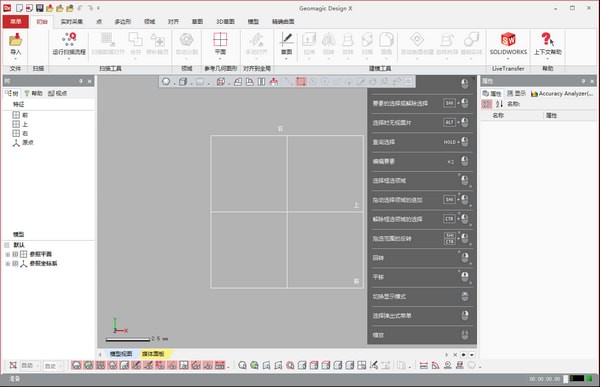Toggle the properties panel pin icon
Image resolution: width=600 pixels, height=387 pixels.
click(583, 81)
